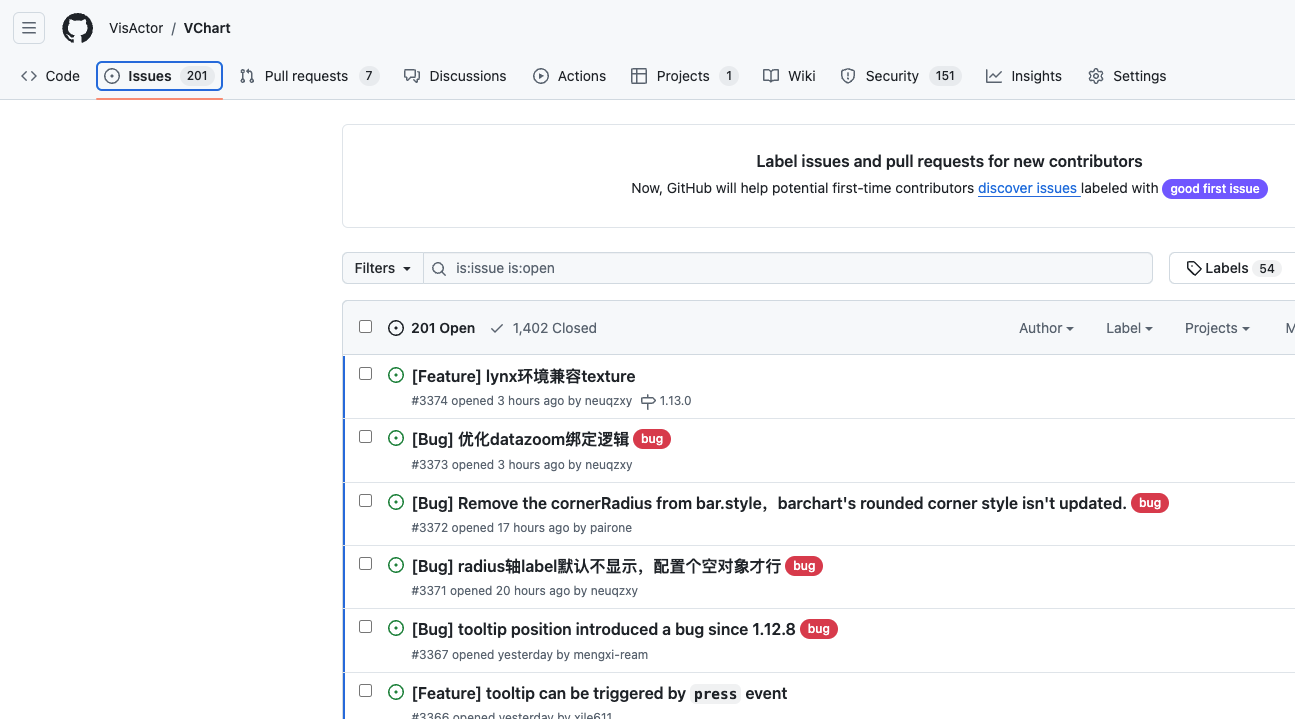Click the 1.13.0 milestone link
Screen dimensions: 1295x719
666,401
